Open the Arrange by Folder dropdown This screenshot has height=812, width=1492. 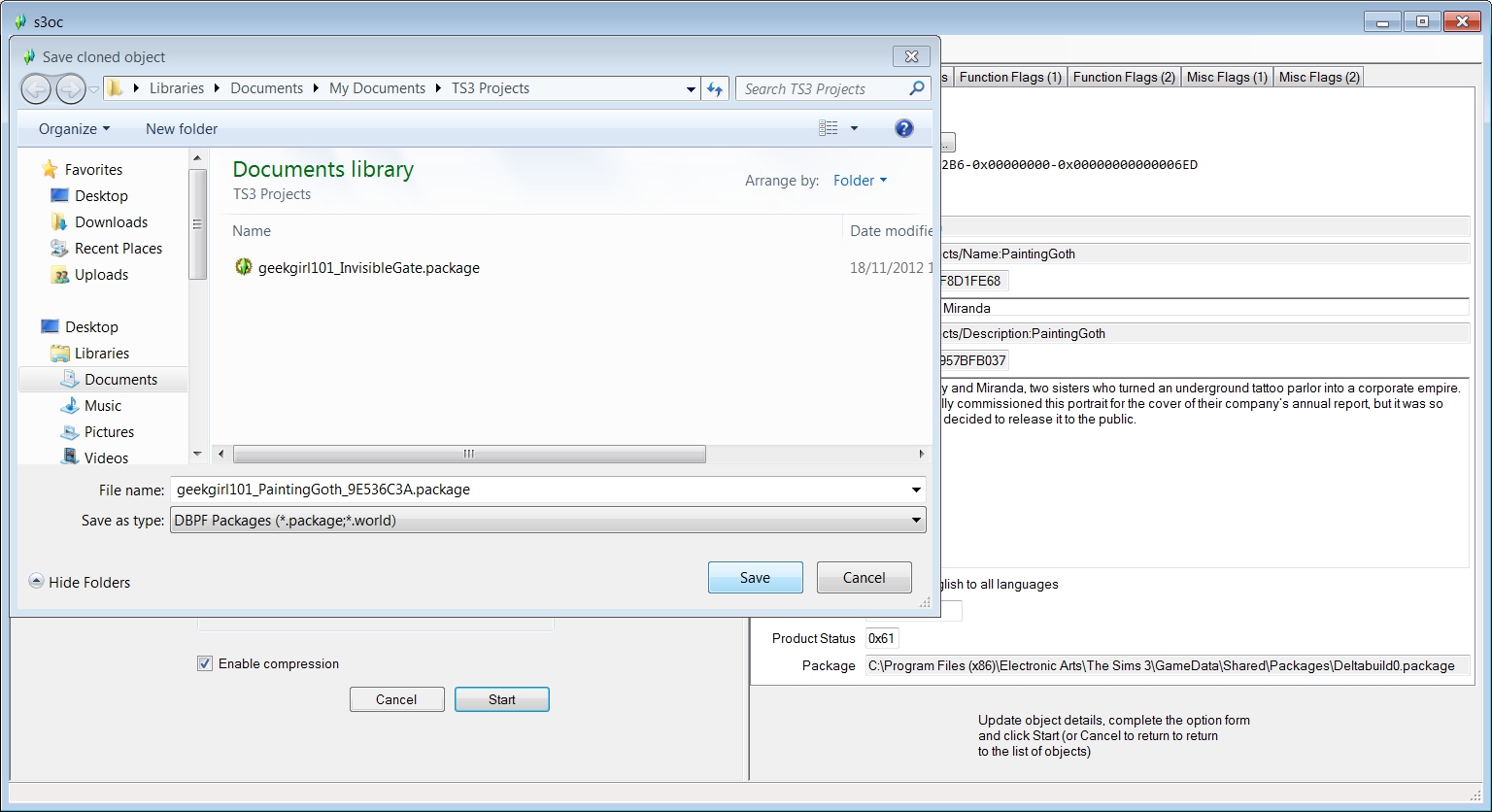pyautogui.click(x=860, y=181)
